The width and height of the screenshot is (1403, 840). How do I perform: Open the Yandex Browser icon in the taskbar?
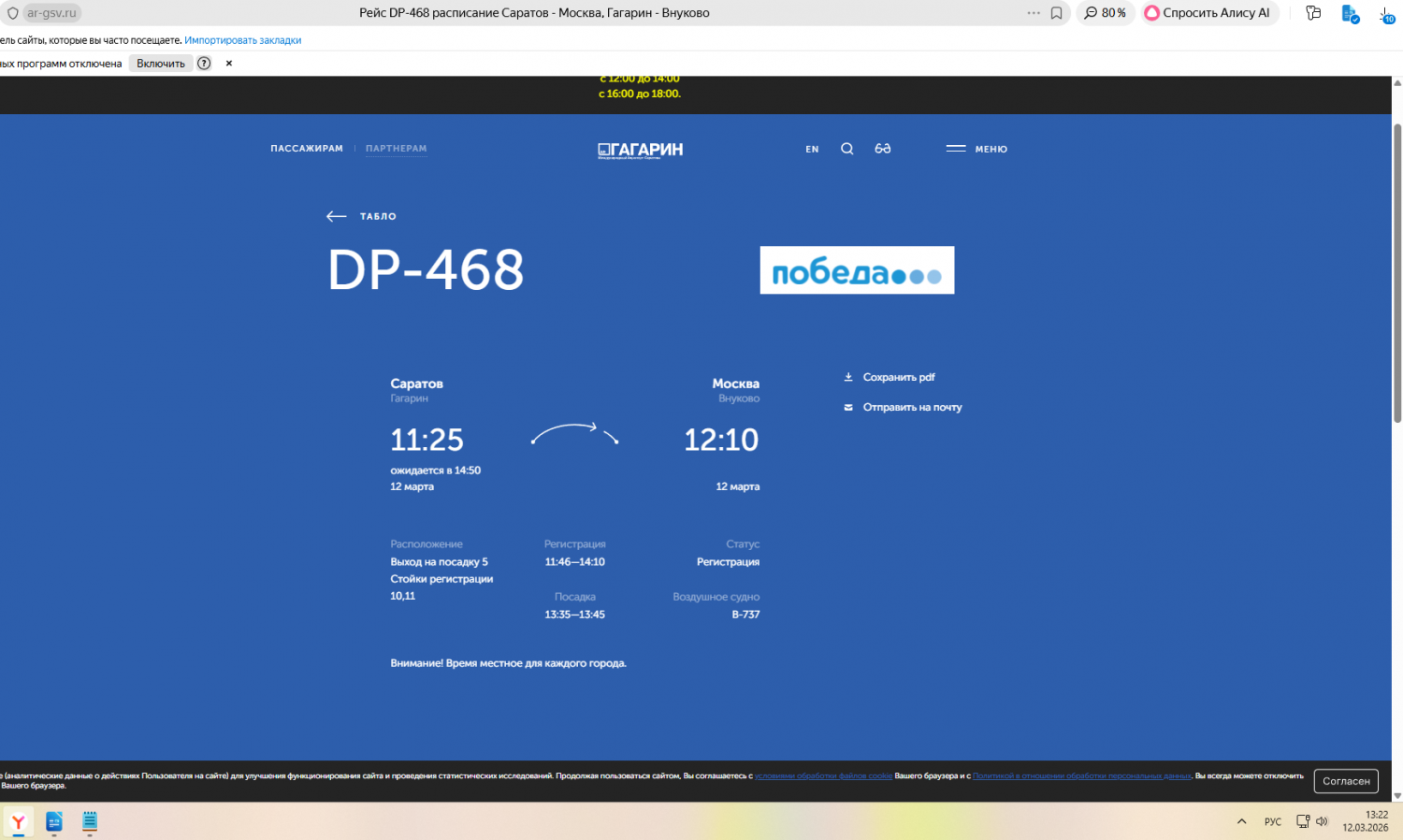(19, 821)
